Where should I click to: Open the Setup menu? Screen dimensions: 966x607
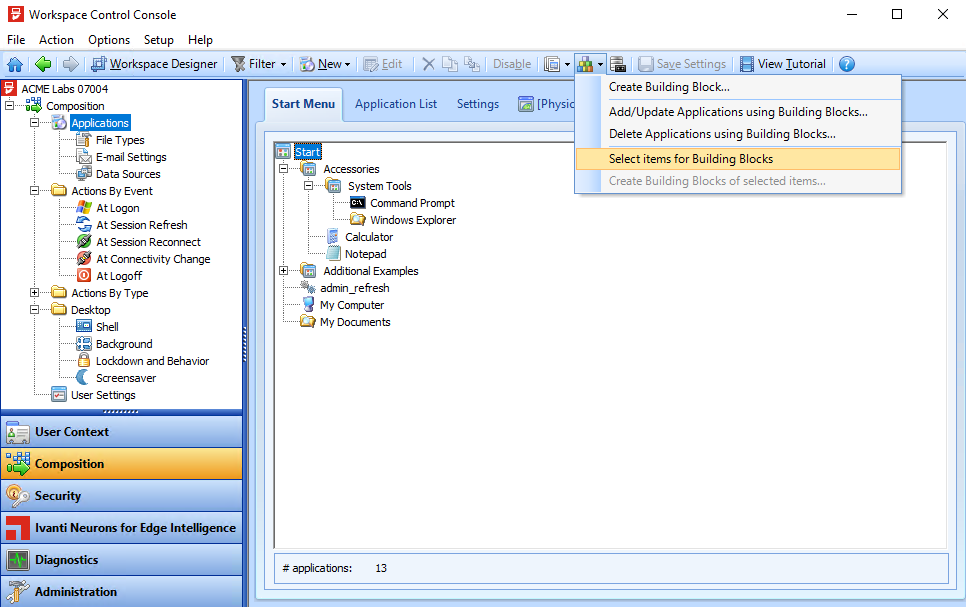pos(158,40)
